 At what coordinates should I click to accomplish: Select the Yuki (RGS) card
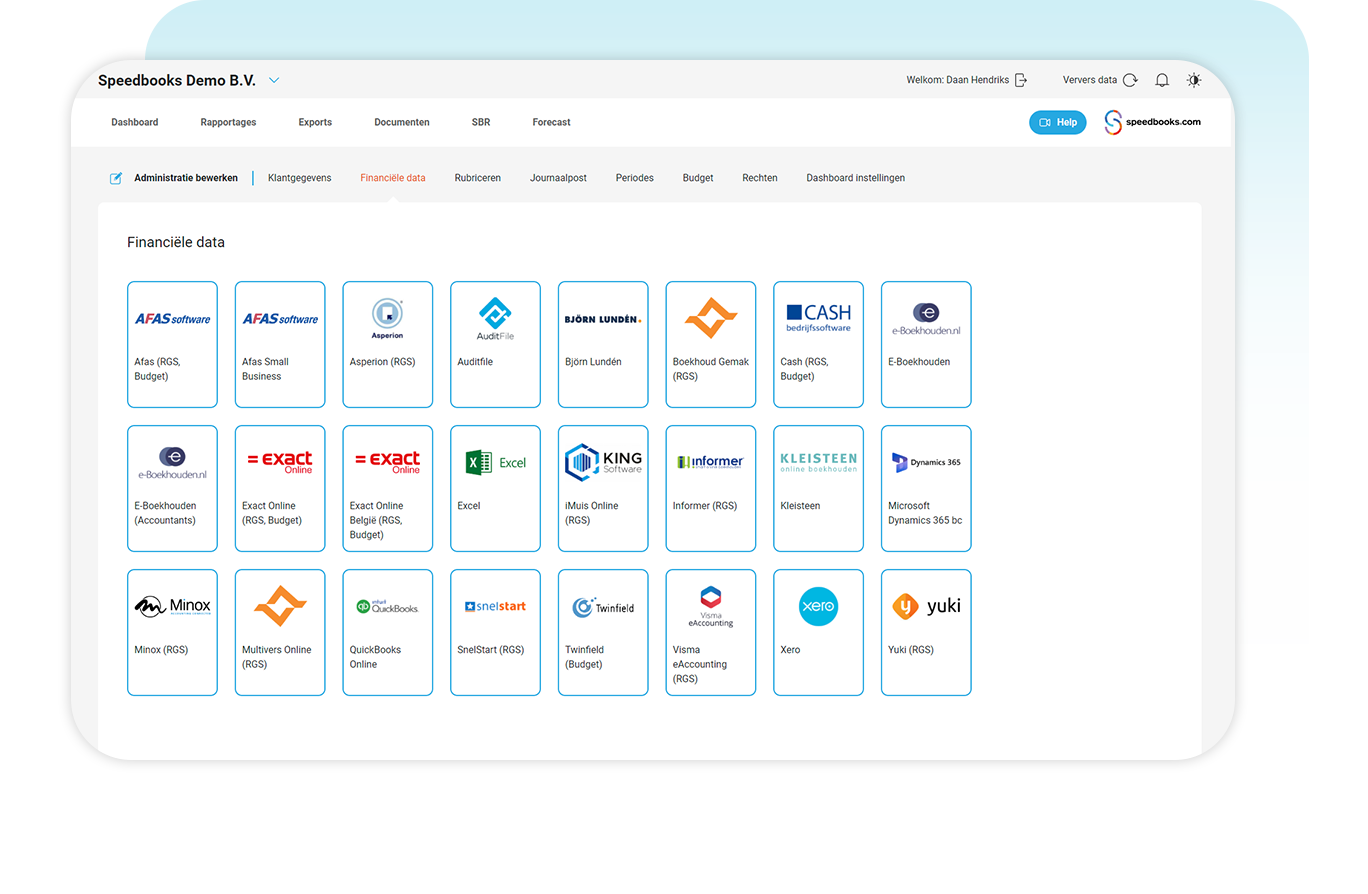926,632
